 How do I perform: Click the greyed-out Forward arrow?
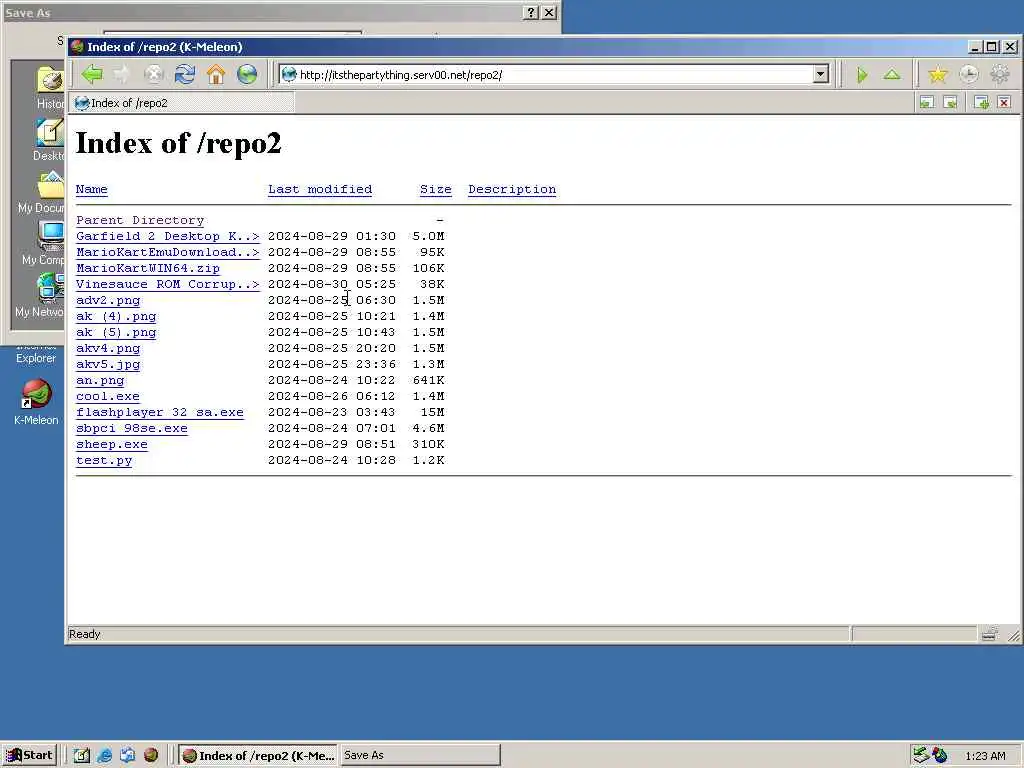click(123, 74)
